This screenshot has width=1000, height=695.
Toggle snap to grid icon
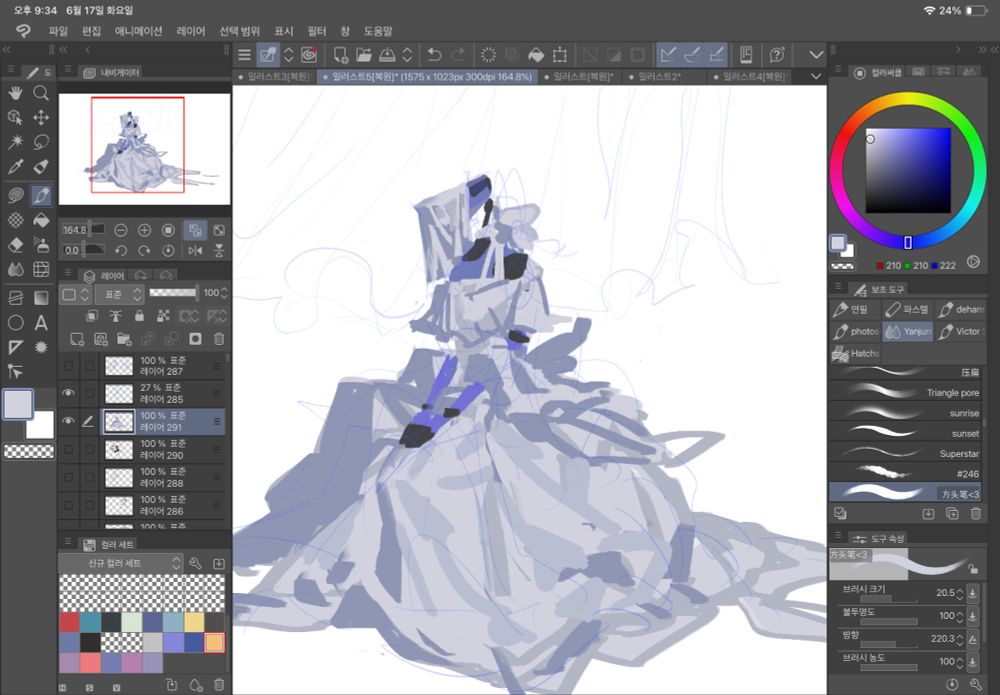pos(717,55)
